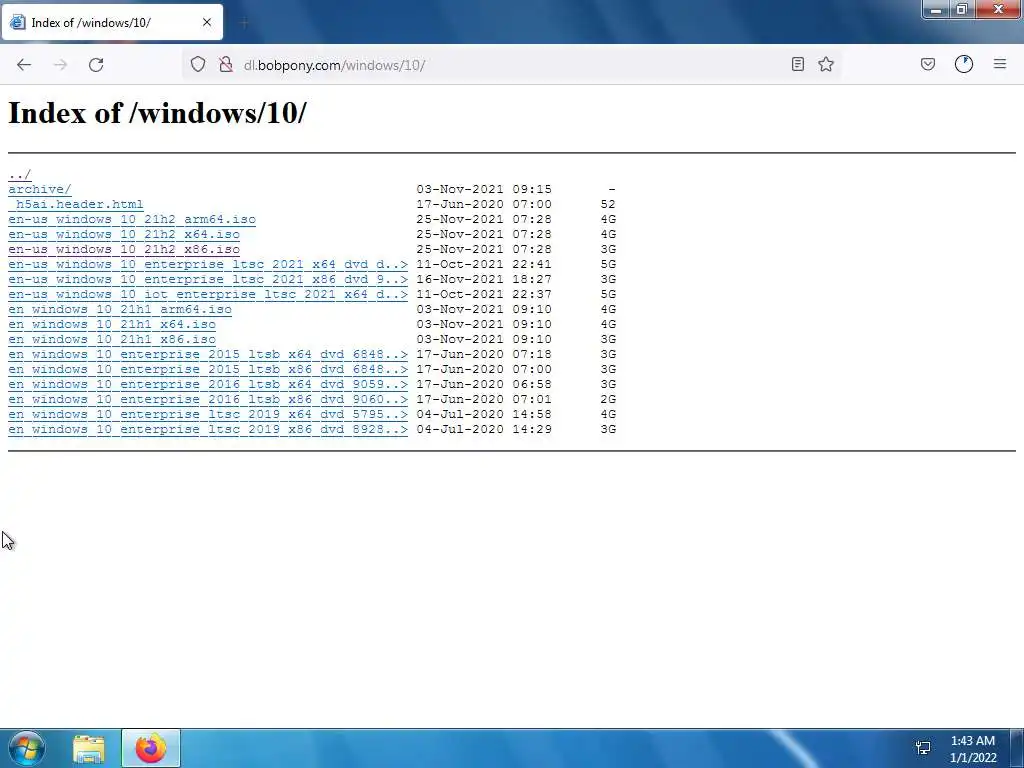Open the Windows Start menu

coord(27,748)
